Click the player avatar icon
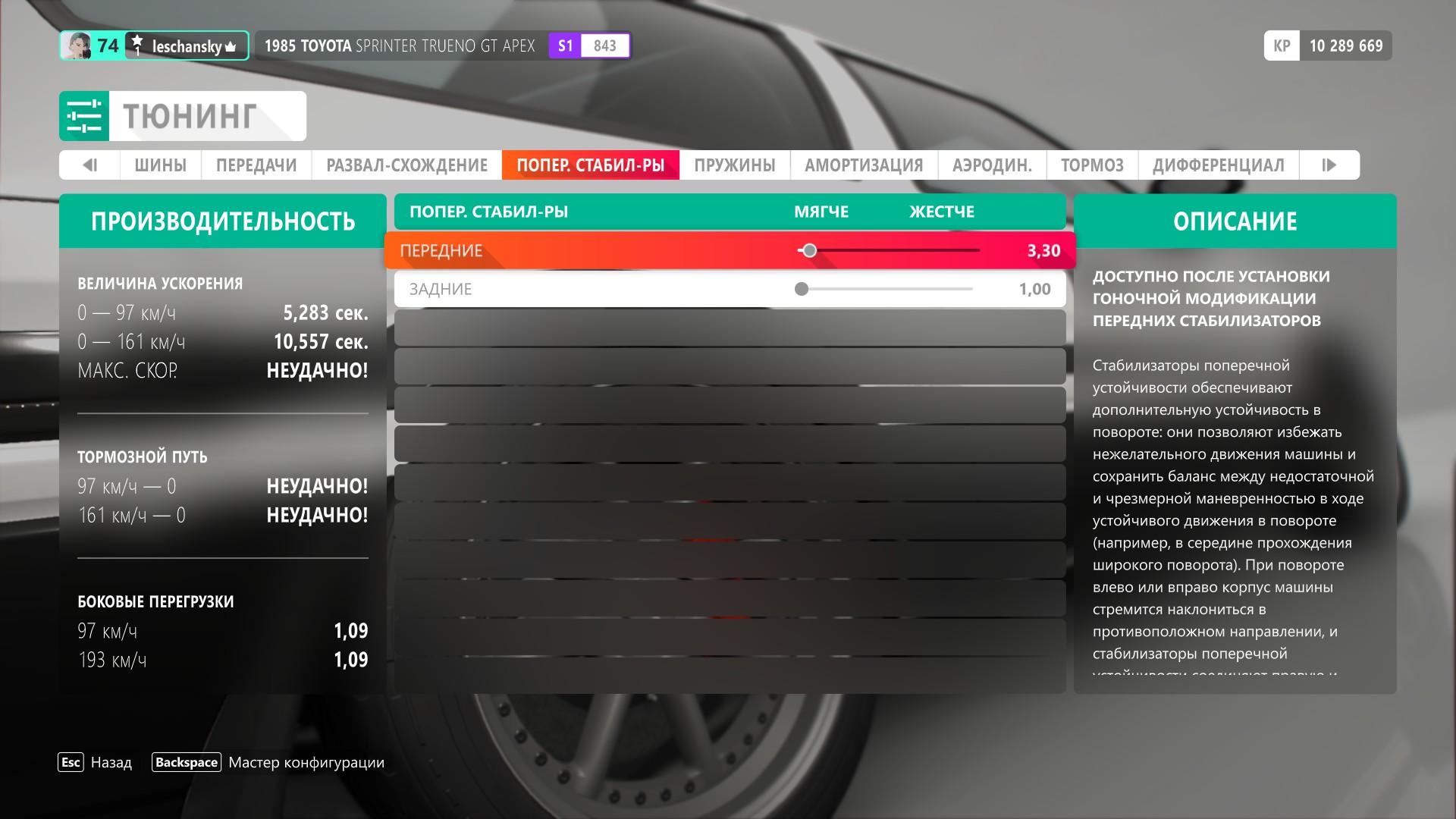This screenshot has width=1456, height=819. tap(77, 45)
